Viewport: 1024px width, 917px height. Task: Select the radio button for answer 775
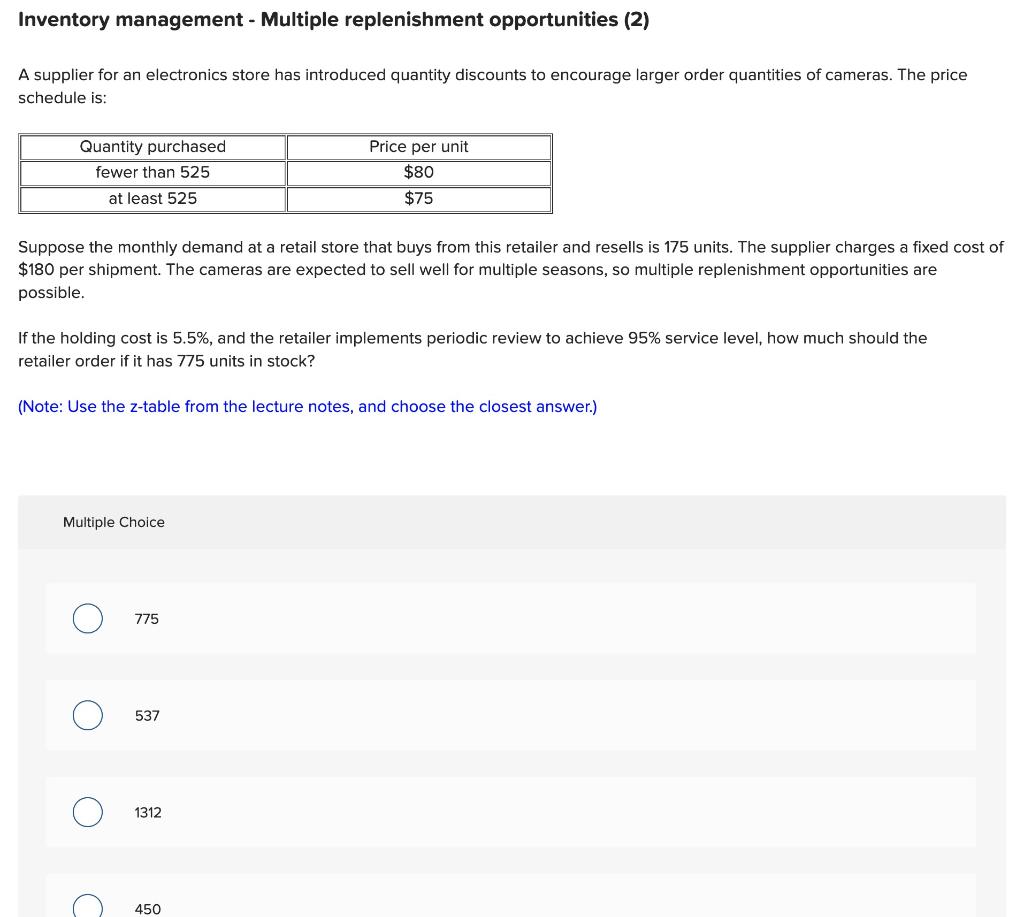click(87, 618)
